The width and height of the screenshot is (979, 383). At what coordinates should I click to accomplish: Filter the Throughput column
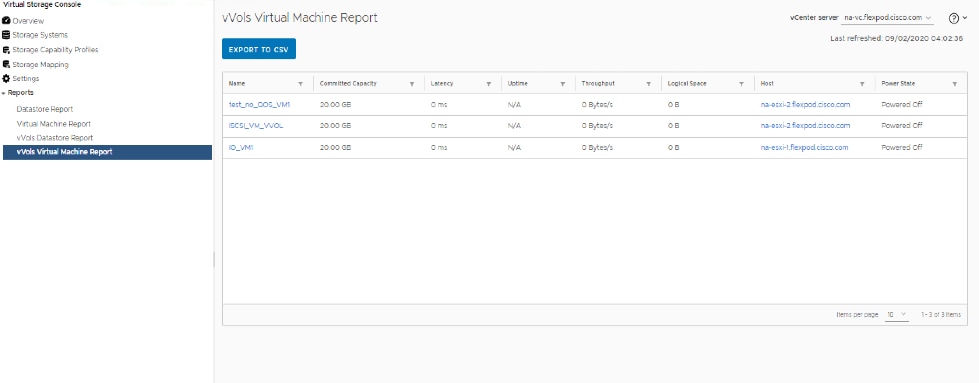[x=649, y=84]
